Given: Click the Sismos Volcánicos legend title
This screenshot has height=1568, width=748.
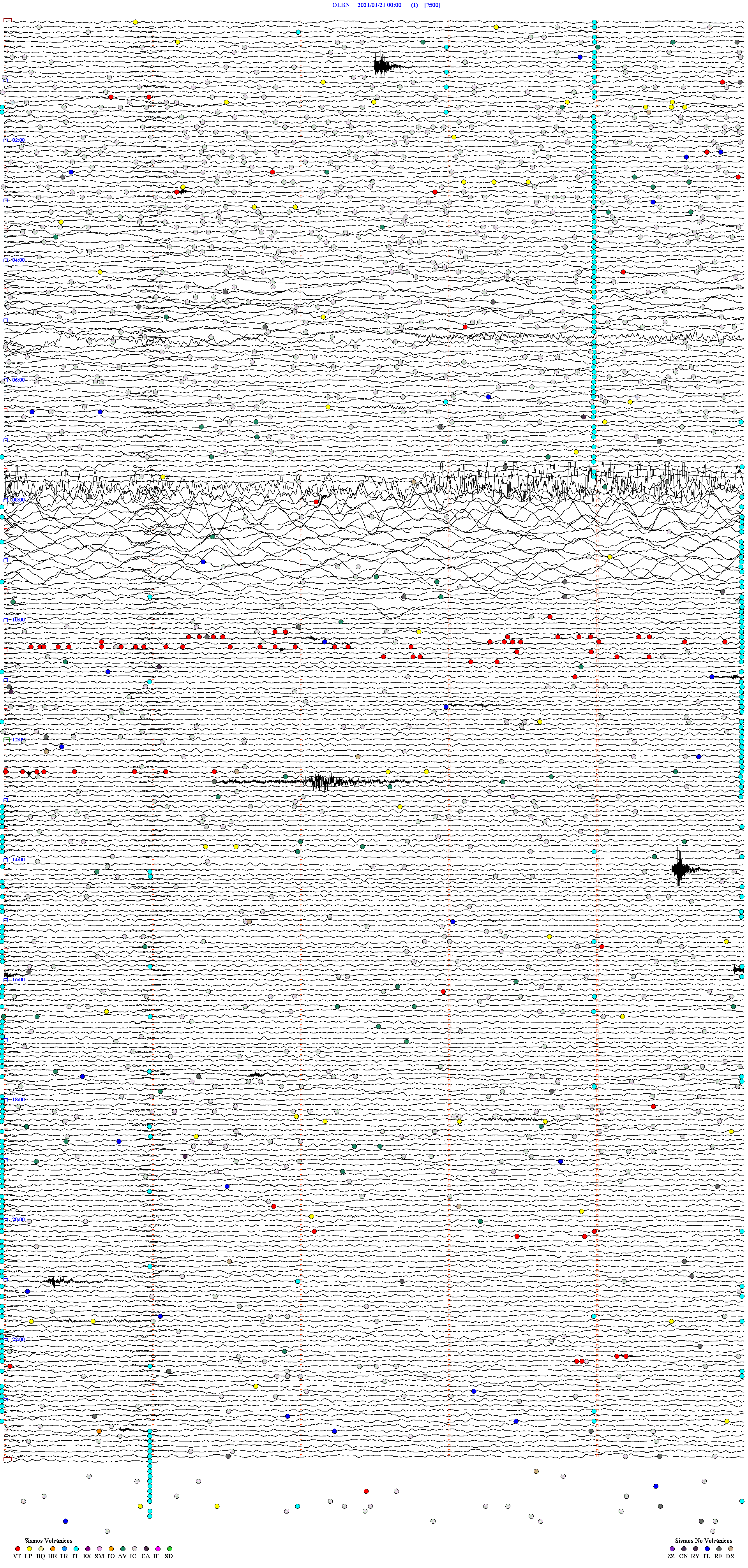Looking at the screenshot, I should click(48, 1541).
